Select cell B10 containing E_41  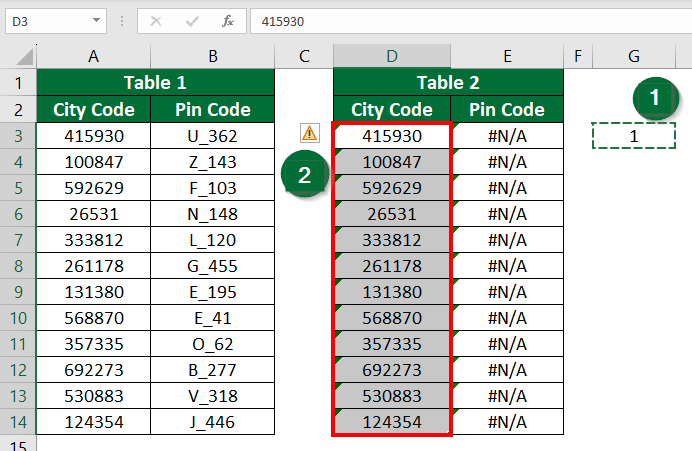[213, 318]
